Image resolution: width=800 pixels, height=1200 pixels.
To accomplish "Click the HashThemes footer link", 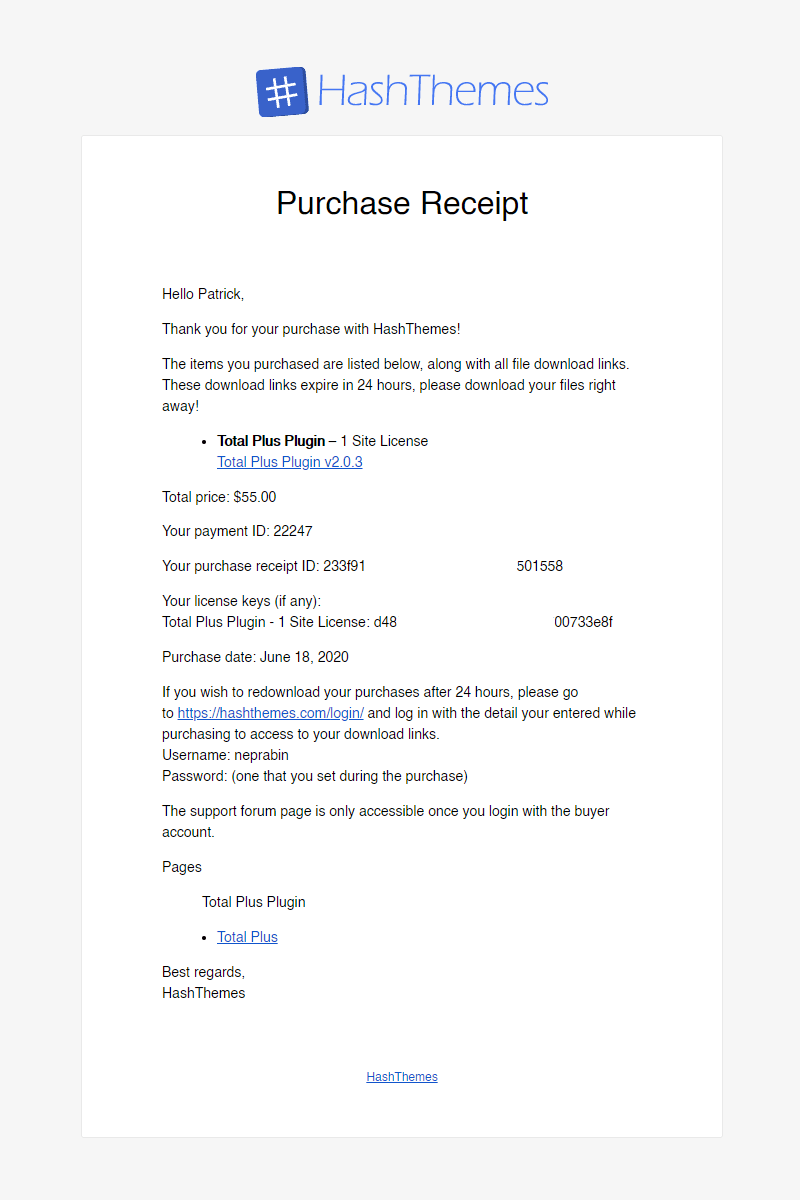I will tap(402, 1077).
